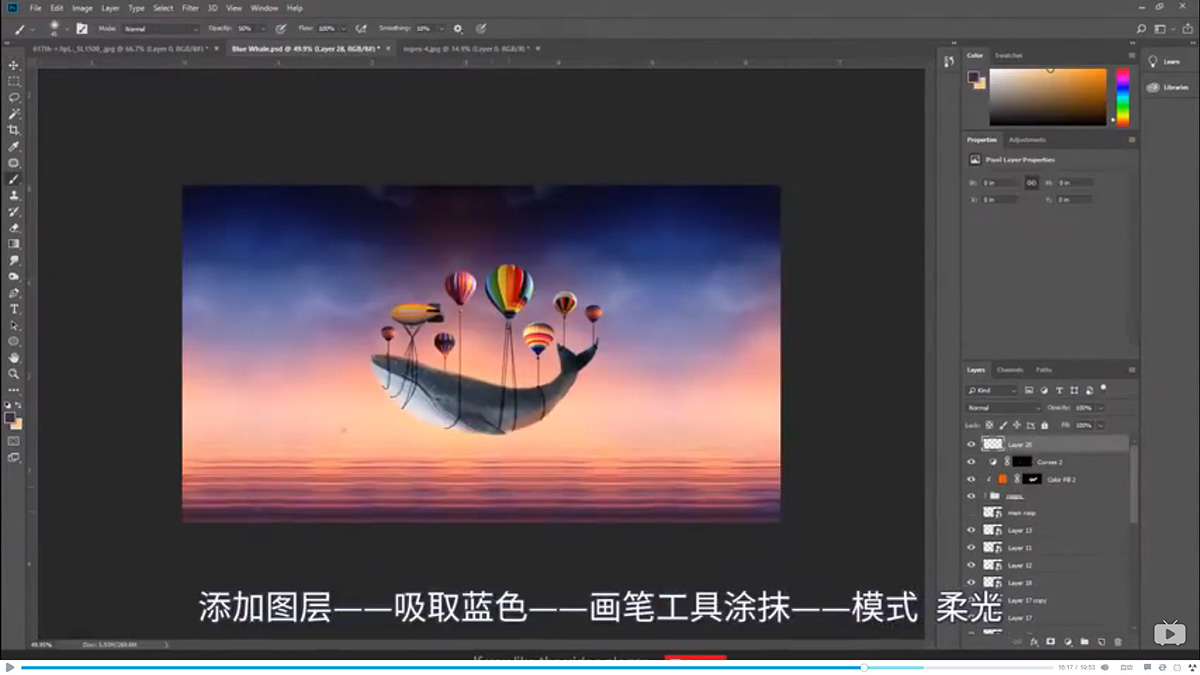Switch to the Channels tab
Screen dimensions: 1200x675
click(1010, 369)
